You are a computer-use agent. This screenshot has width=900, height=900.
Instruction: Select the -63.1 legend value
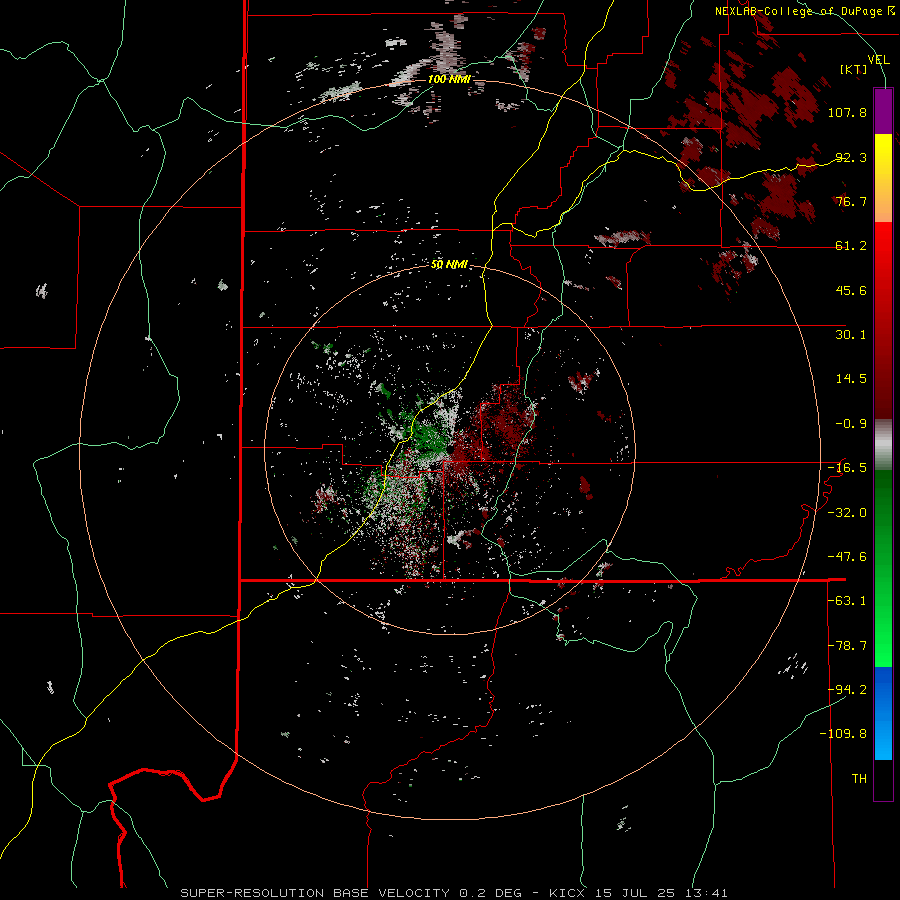point(847,601)
